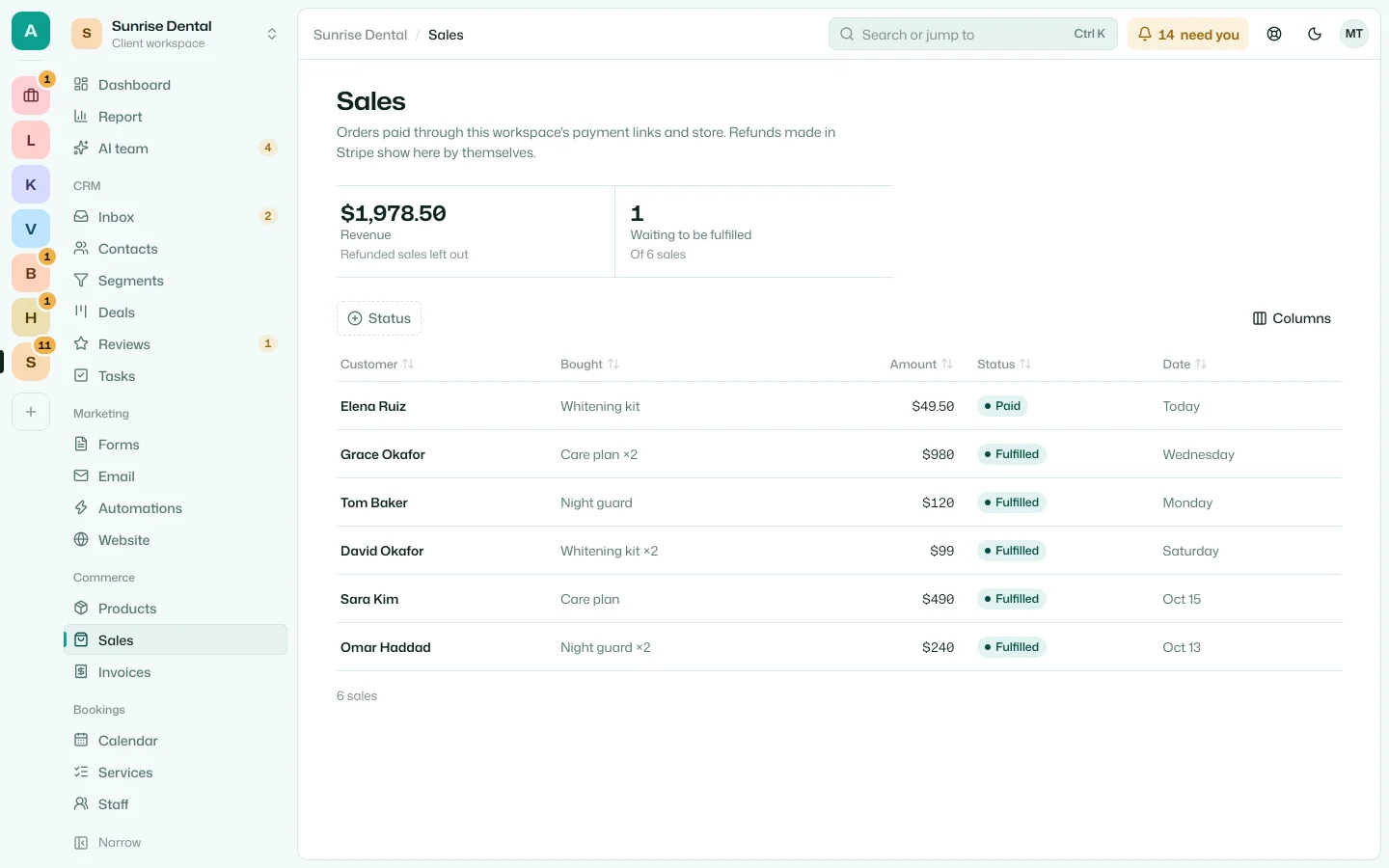Open the Columns chooser

pos(1292,318)
